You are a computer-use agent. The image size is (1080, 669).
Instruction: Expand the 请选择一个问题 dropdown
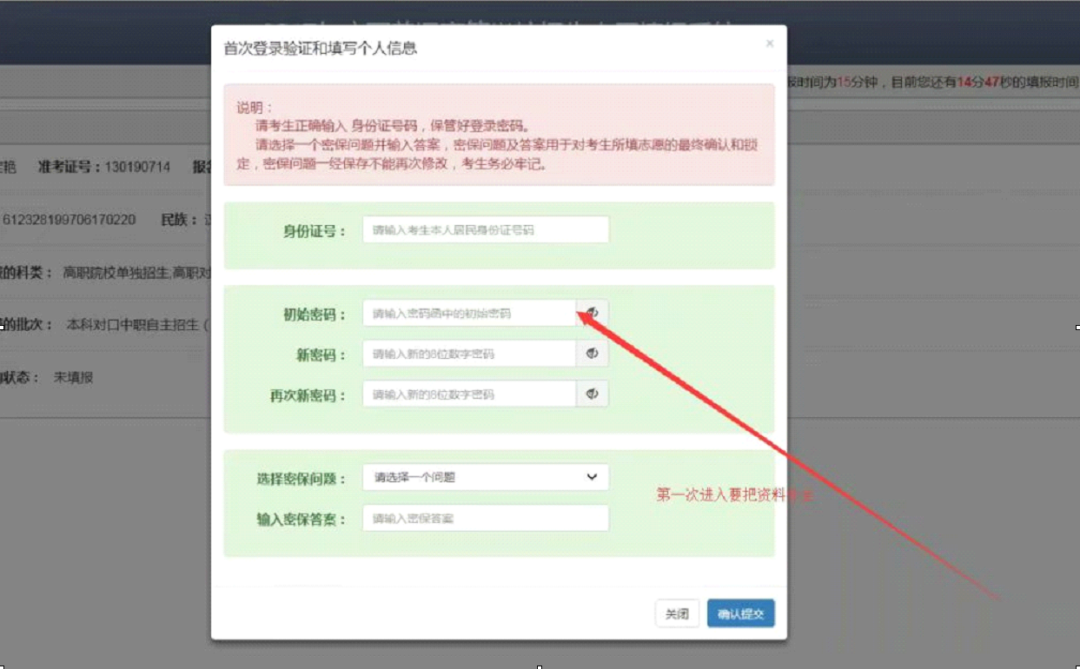click(485, 477)
